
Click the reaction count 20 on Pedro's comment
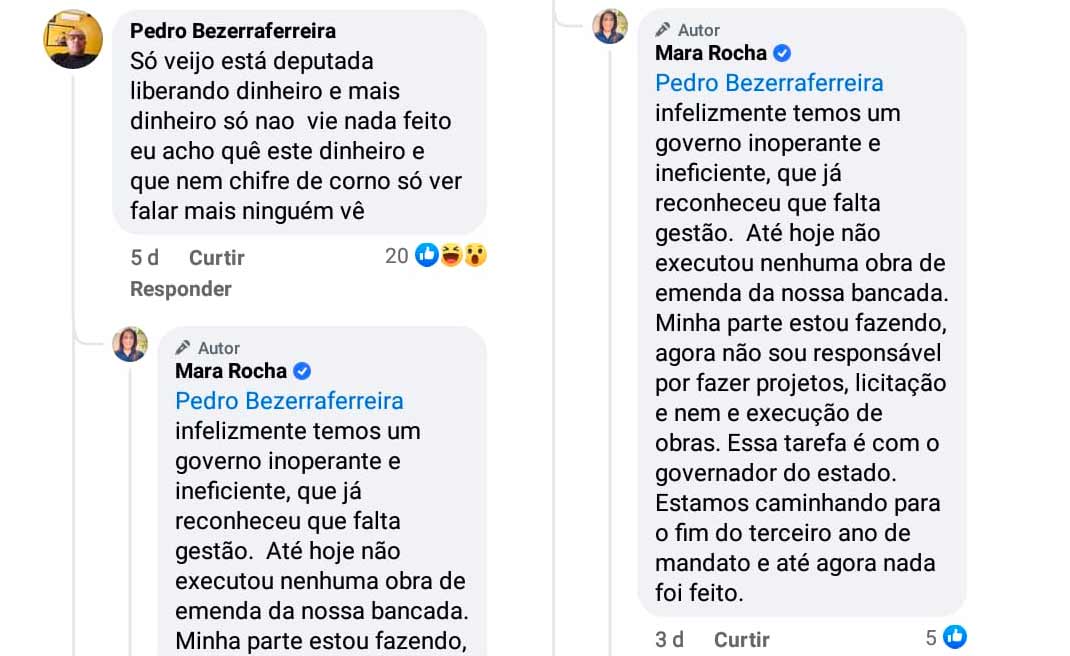tap(396, 257)
